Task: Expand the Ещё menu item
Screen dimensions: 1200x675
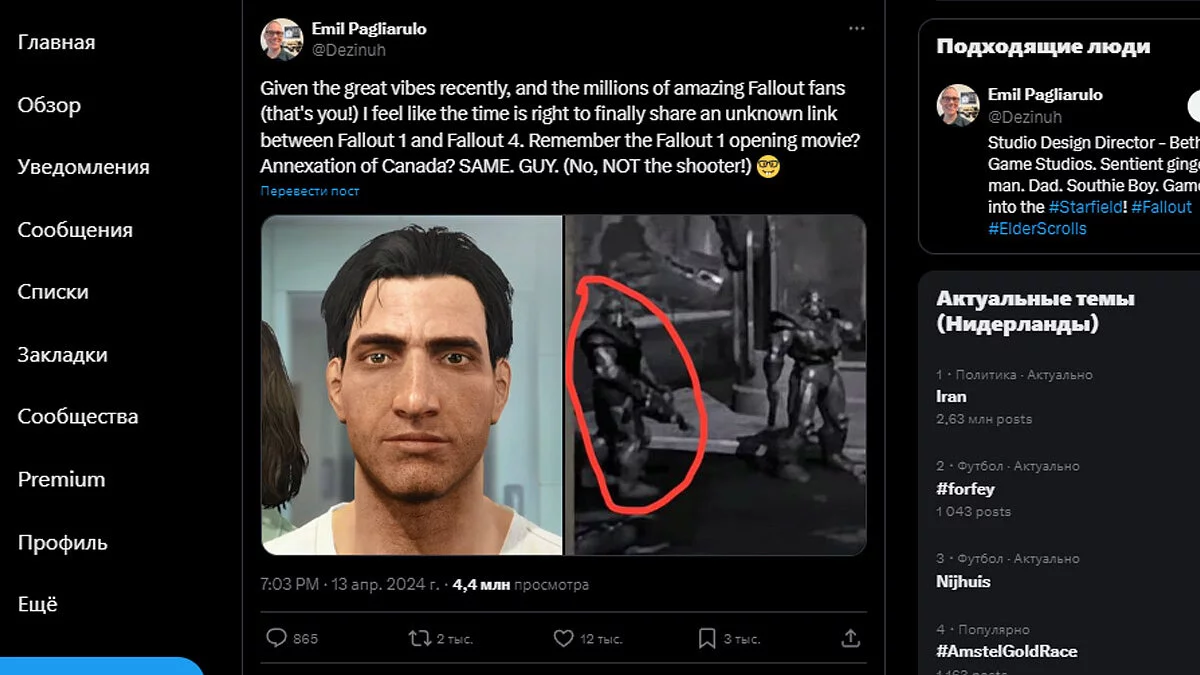Action: [38, 605]
